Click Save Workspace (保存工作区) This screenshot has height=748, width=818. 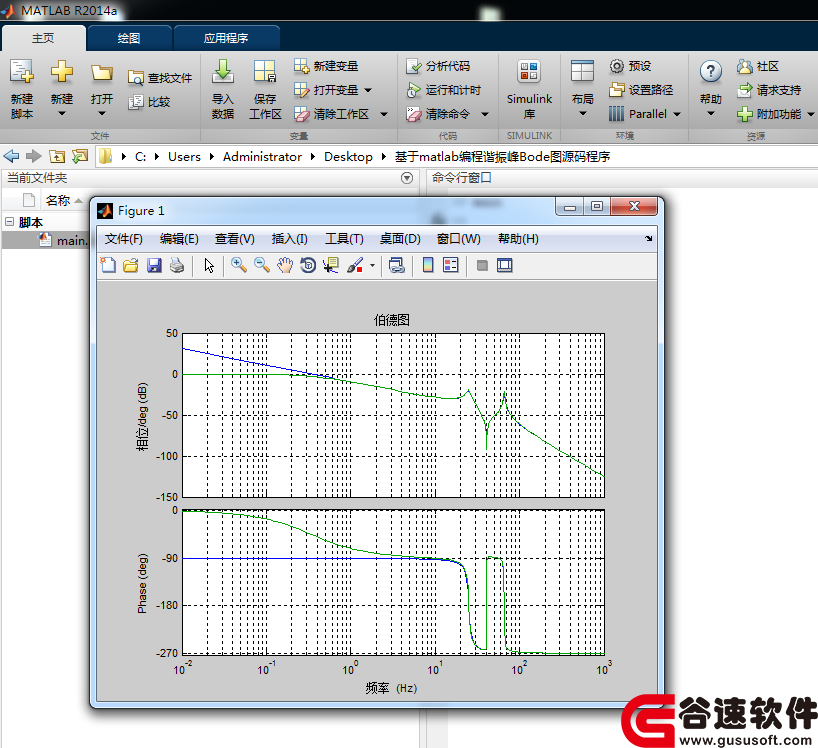(265, 89)
